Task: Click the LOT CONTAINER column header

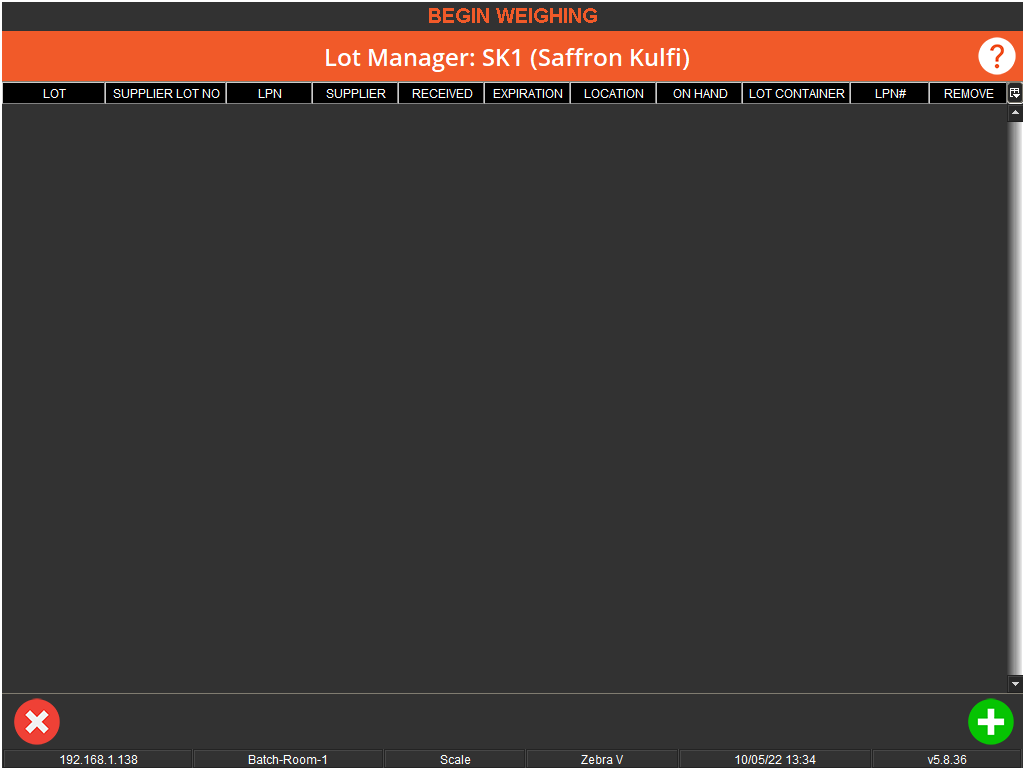Action: click(x=797, y=94)
